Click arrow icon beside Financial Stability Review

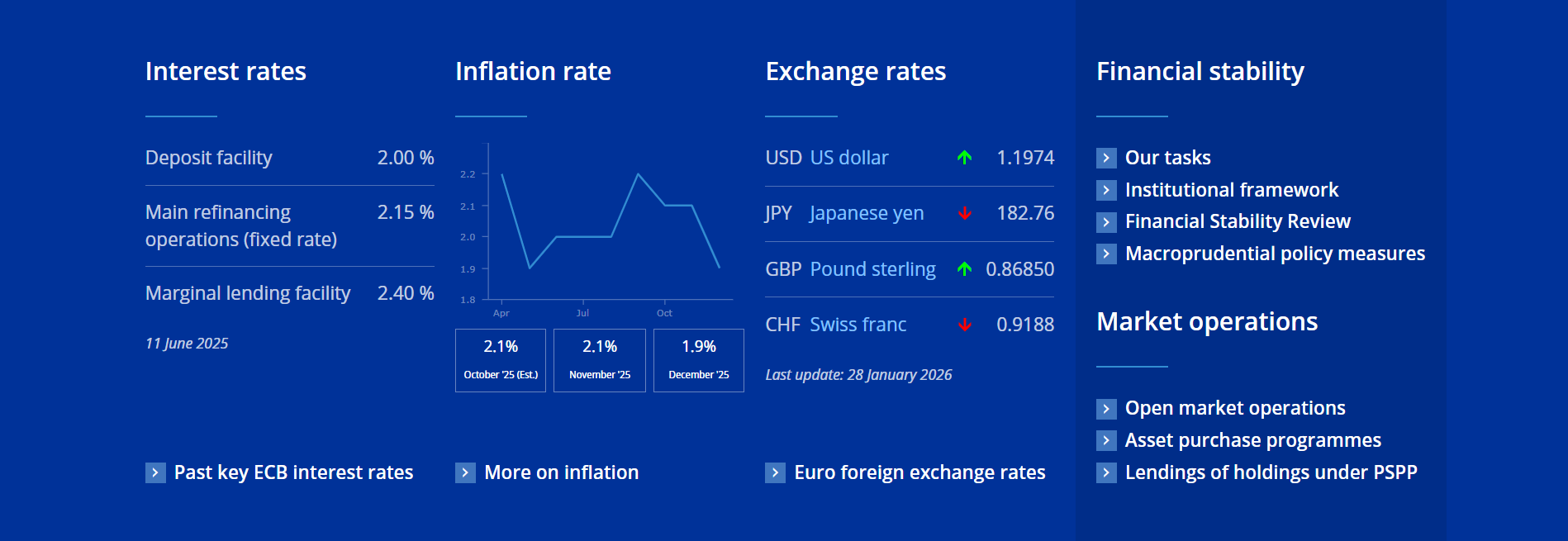coord(1106,221)
